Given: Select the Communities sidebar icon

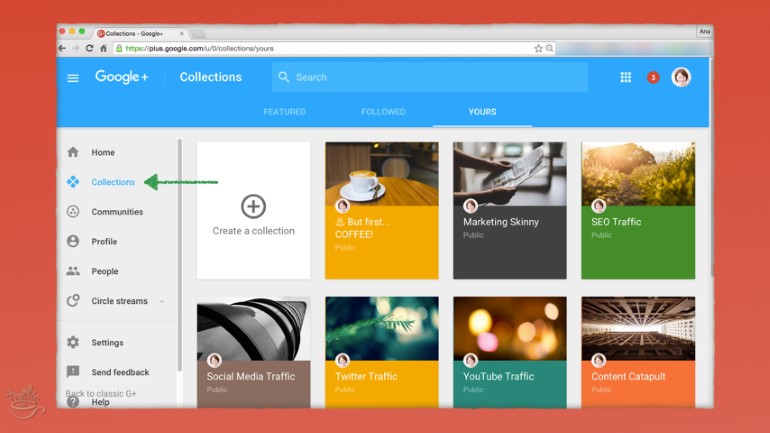Looking at the screenshot, I should tap(72, 212).
